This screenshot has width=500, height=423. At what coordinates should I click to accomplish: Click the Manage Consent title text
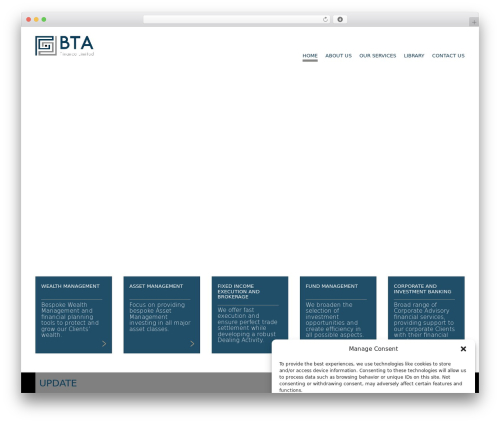(x=373, y=349)
